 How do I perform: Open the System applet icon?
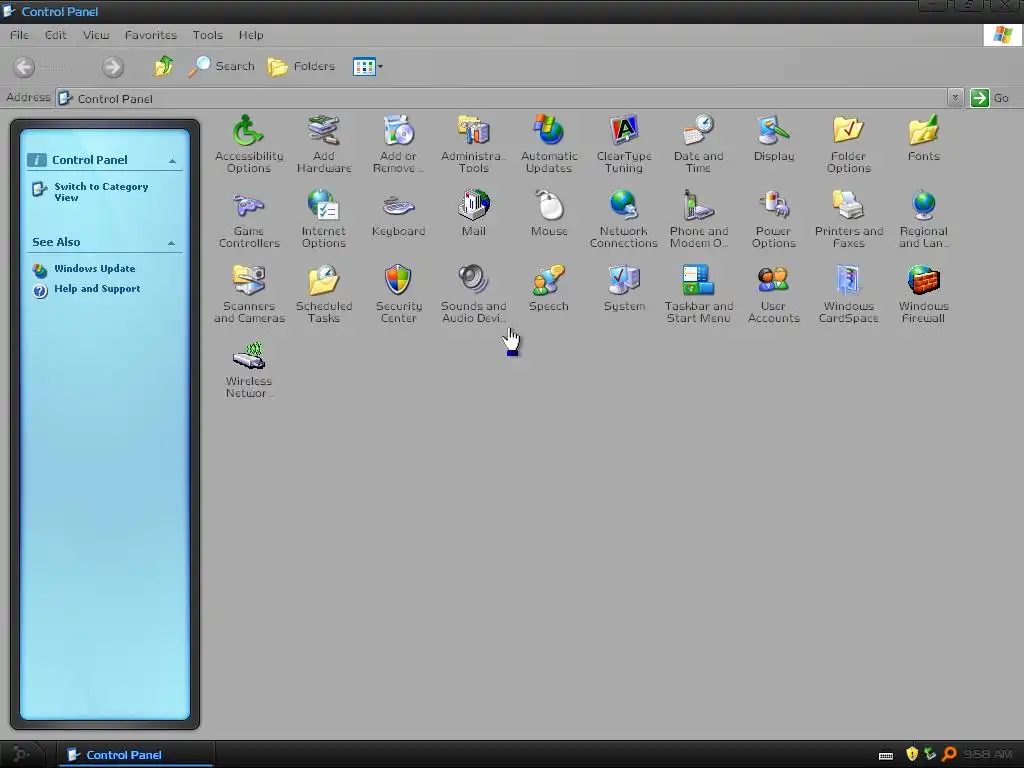pyautogui.click(x=624, y=288)
